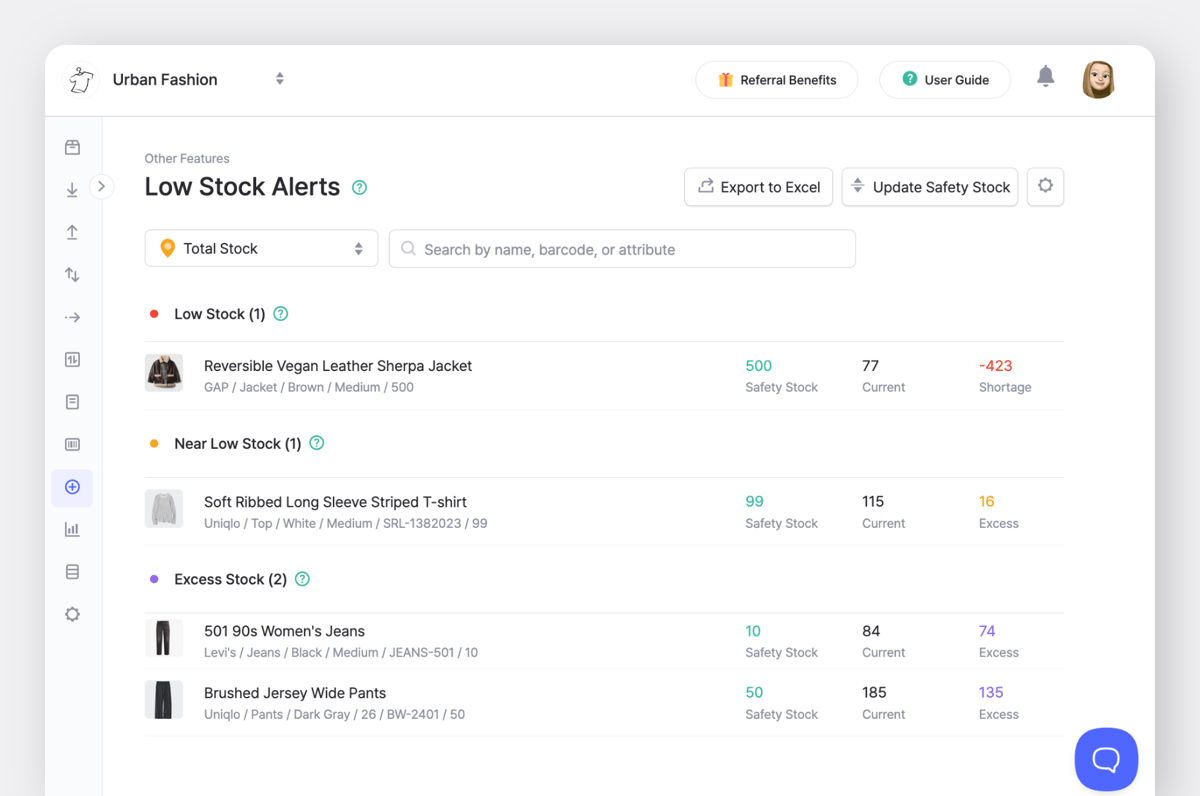Image resolution: width=1200 pixels, height=796 pixels.
Task: Click the Export to Excel button
Action: pos(758,186)
